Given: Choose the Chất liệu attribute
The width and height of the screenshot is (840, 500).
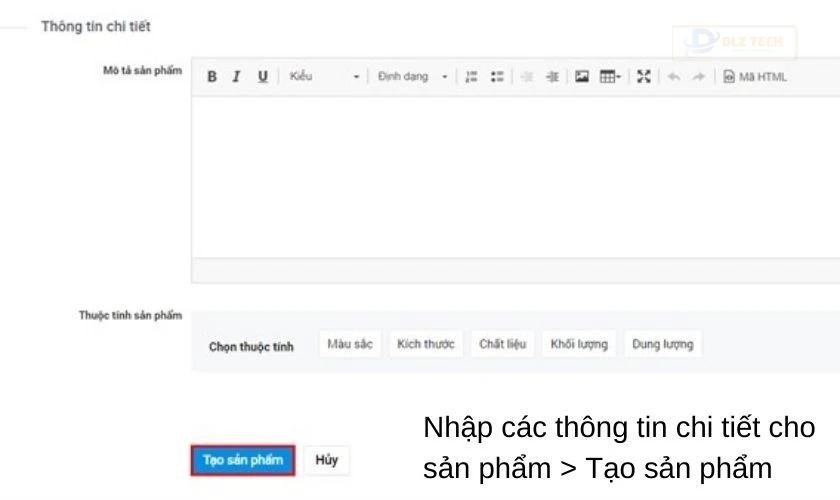Looking at the screenshot, I should click(502, 344).
